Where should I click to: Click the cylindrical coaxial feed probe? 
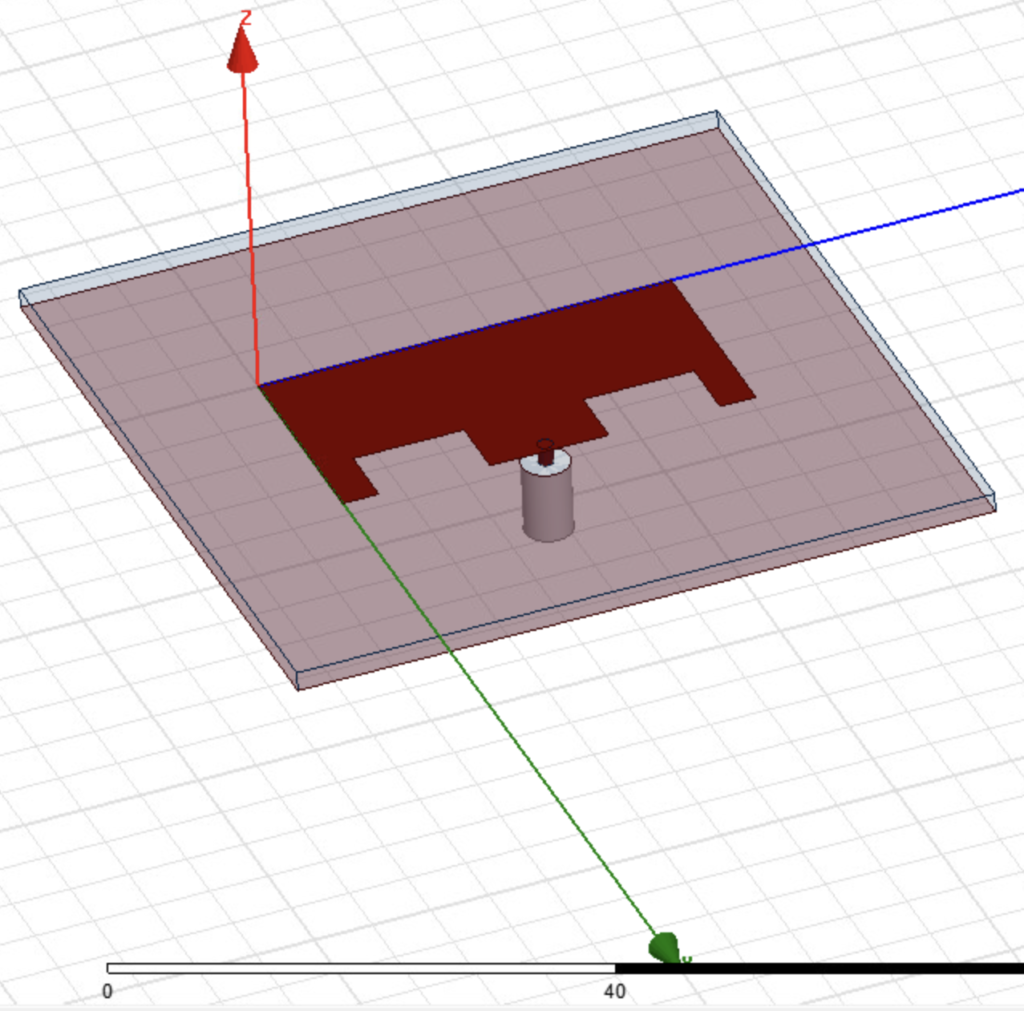click(x=547, y=498)
